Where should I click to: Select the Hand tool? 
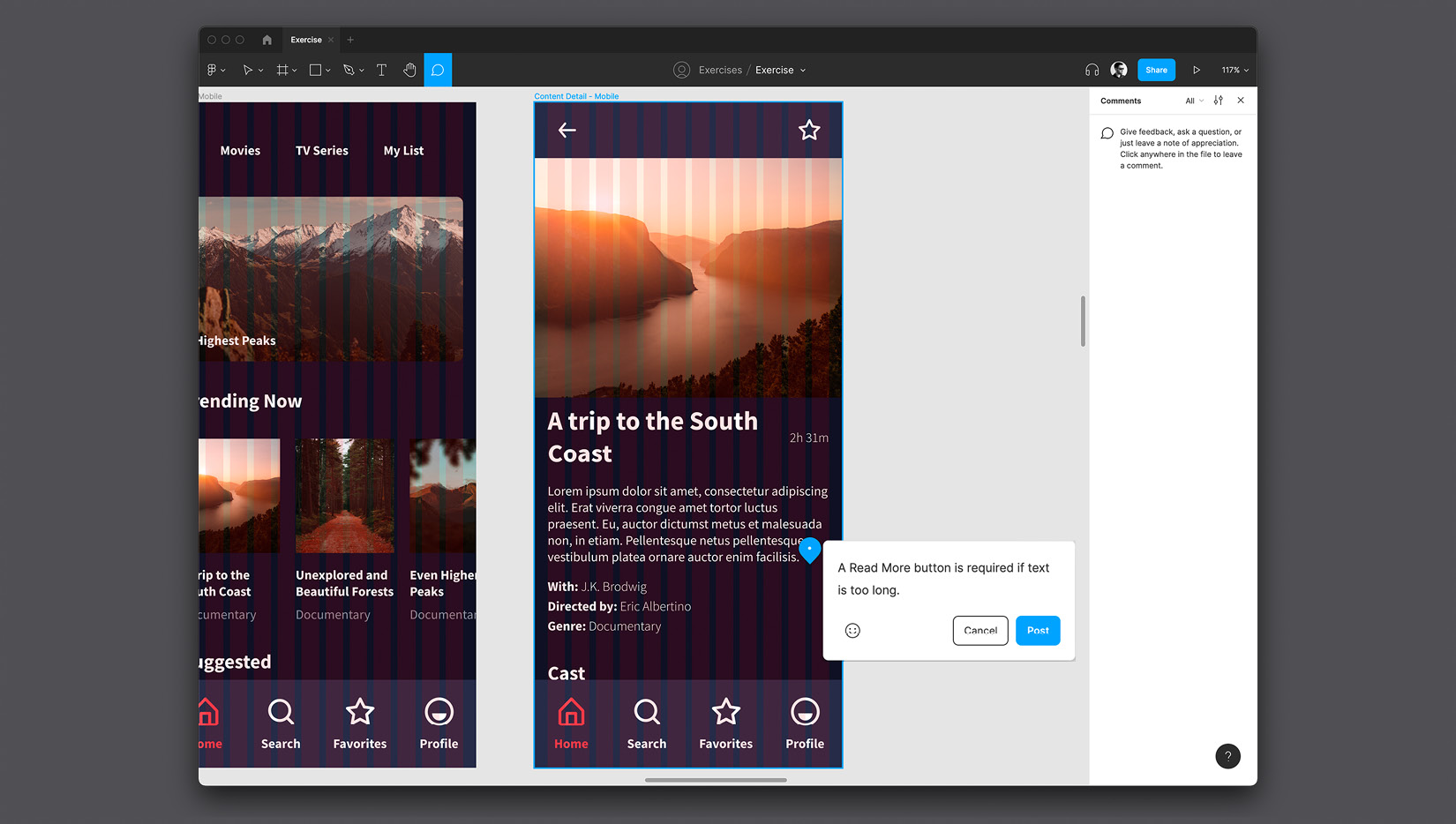click(x=409, y=70)
